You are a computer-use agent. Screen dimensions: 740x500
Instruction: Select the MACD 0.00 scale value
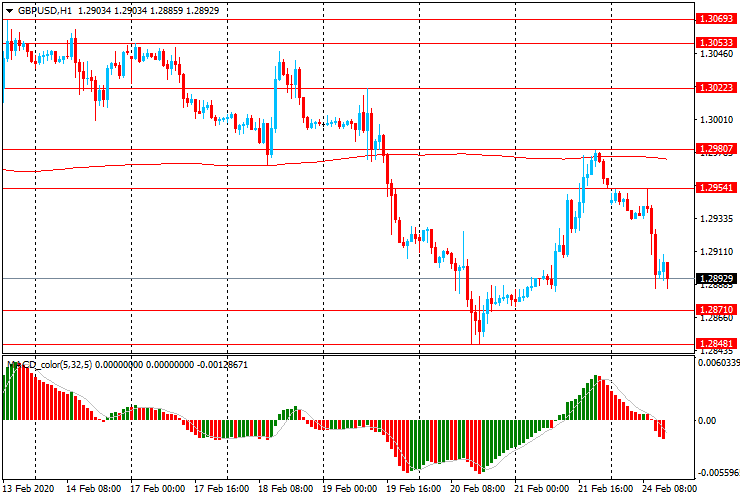[706, 420]
